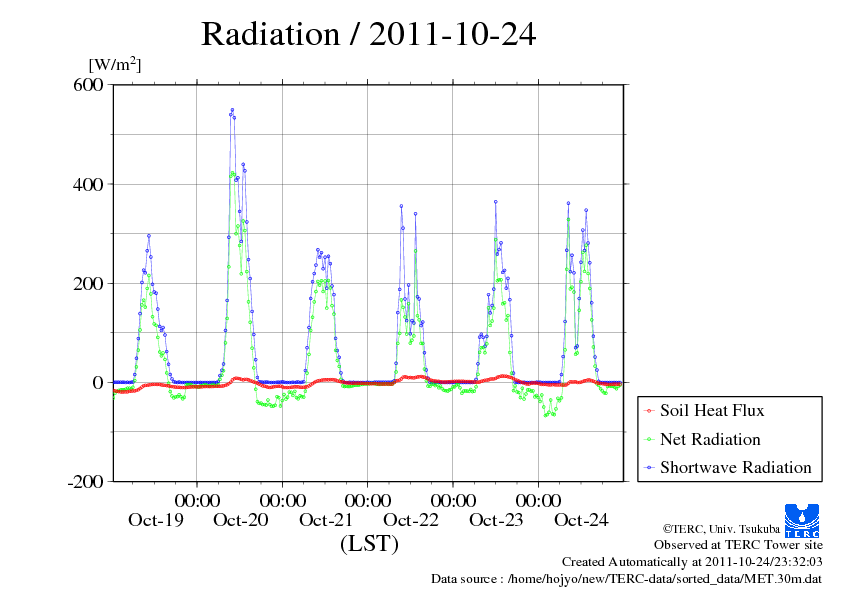Click the Oct-24 date label
The width and height of the screenshot is (842, 595).
581,520
